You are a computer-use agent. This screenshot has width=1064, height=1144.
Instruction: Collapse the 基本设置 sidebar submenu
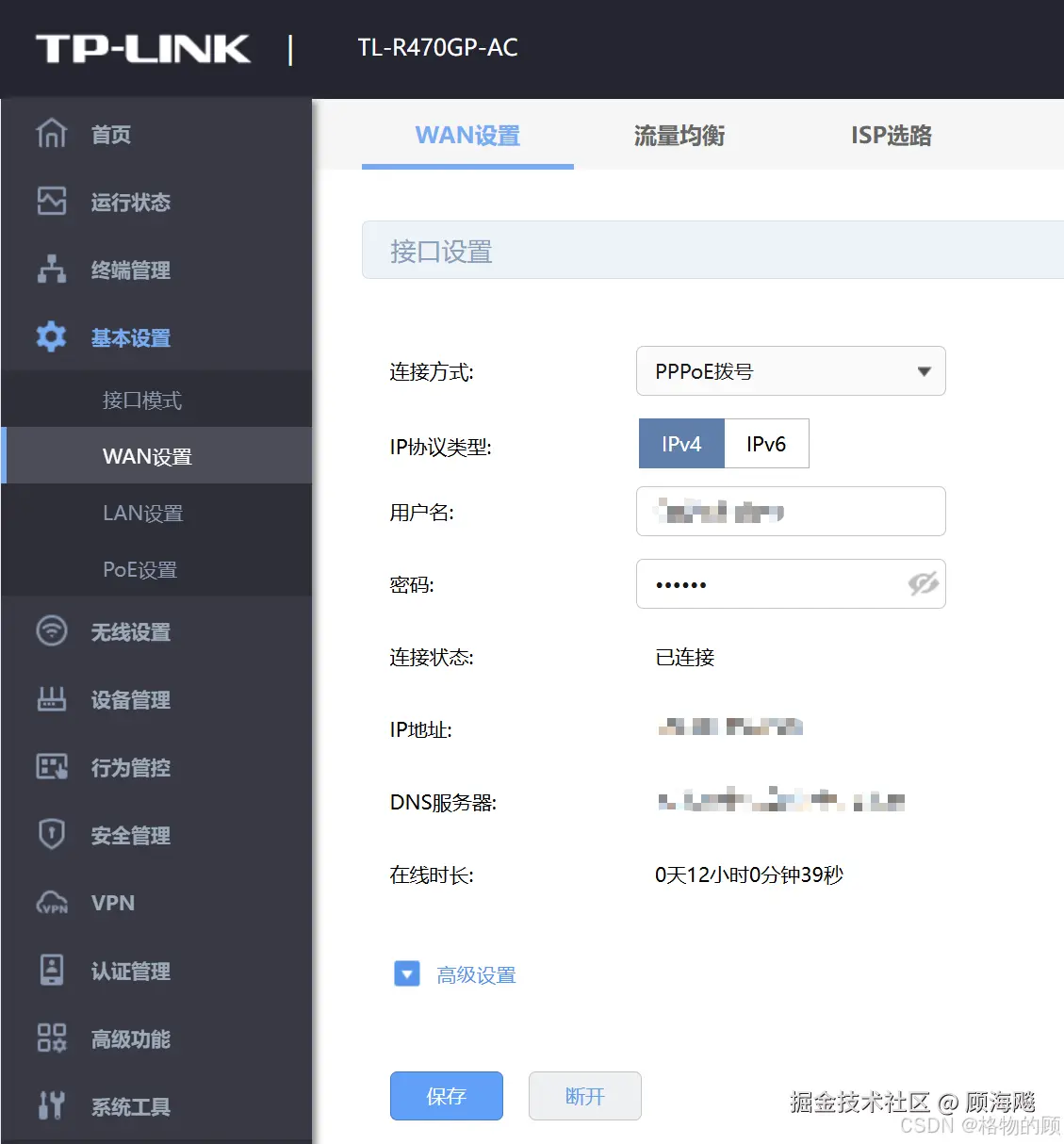(x=131, y=337)
